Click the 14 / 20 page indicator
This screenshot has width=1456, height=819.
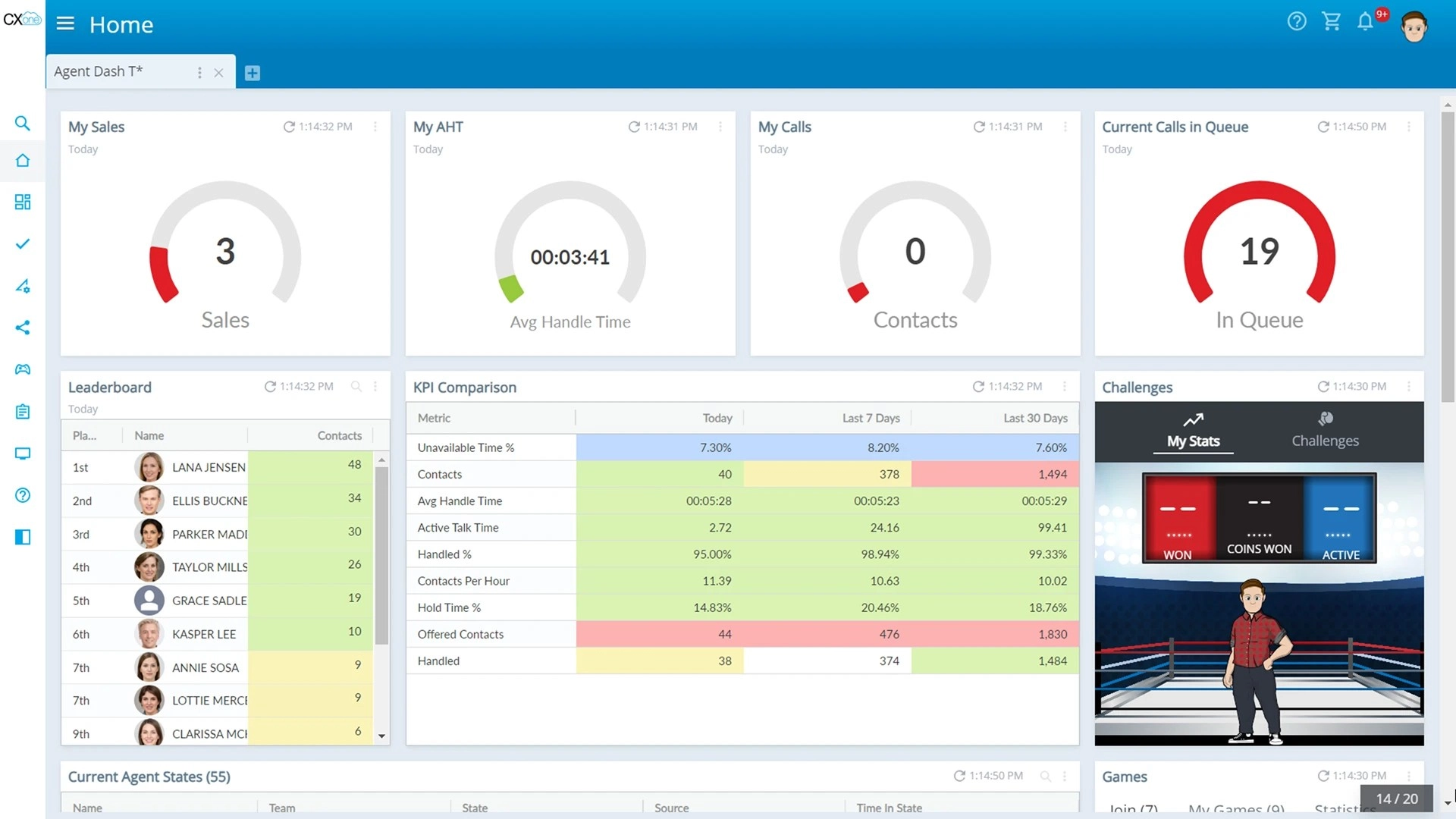(x=1398, y=799)
